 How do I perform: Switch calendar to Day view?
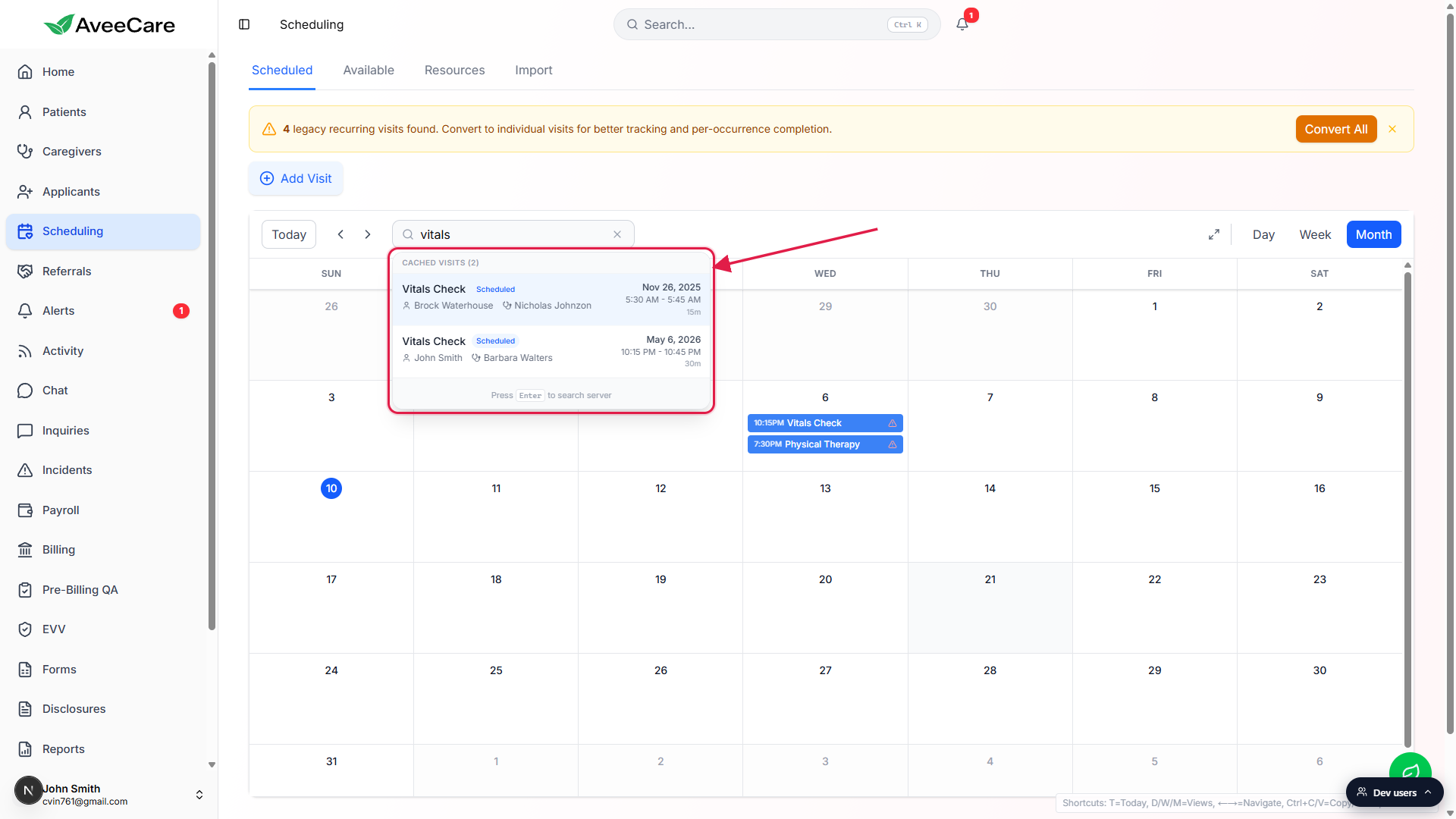1263,234
